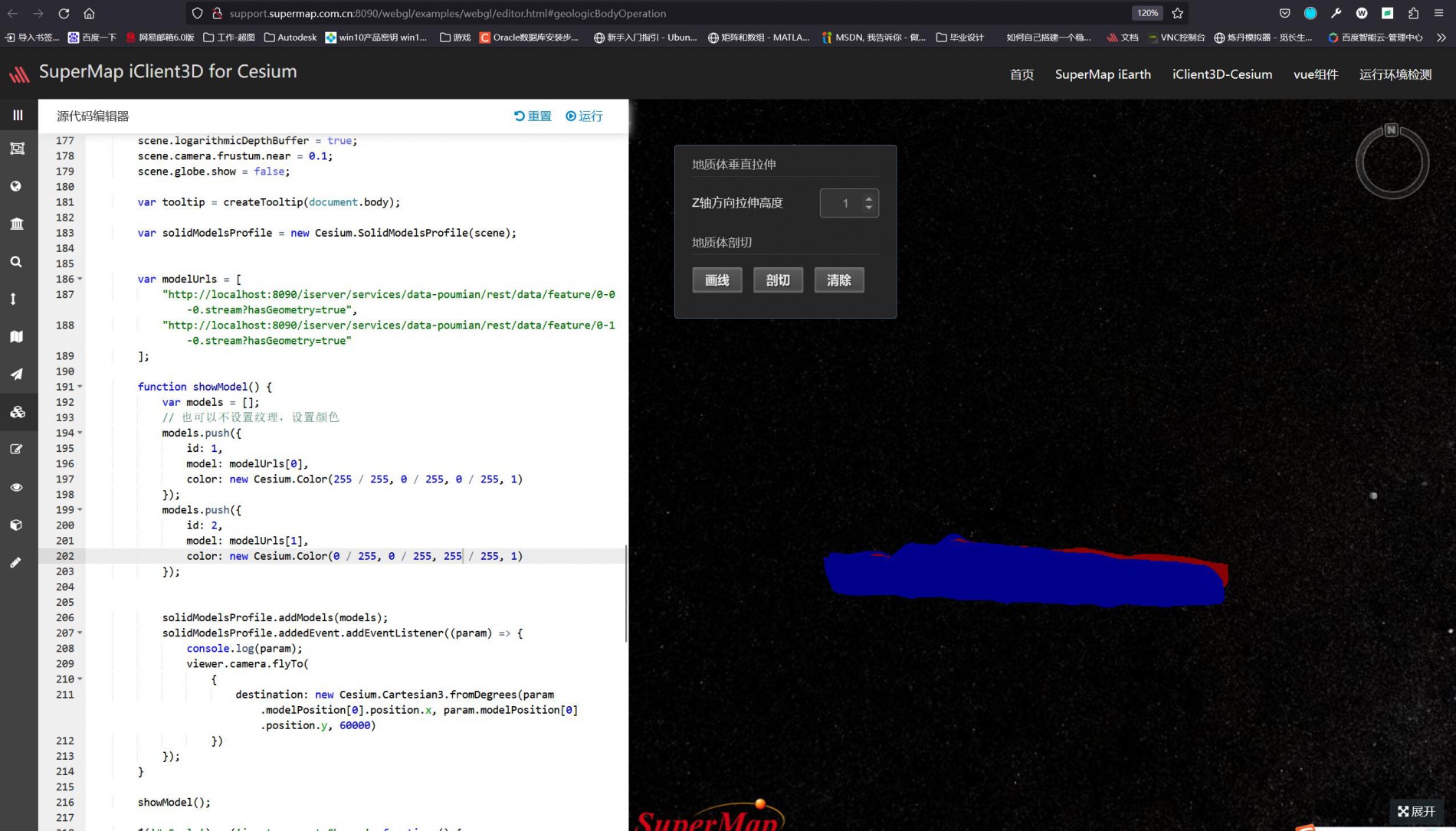Click the wrench extension icon

[1336, 13]
